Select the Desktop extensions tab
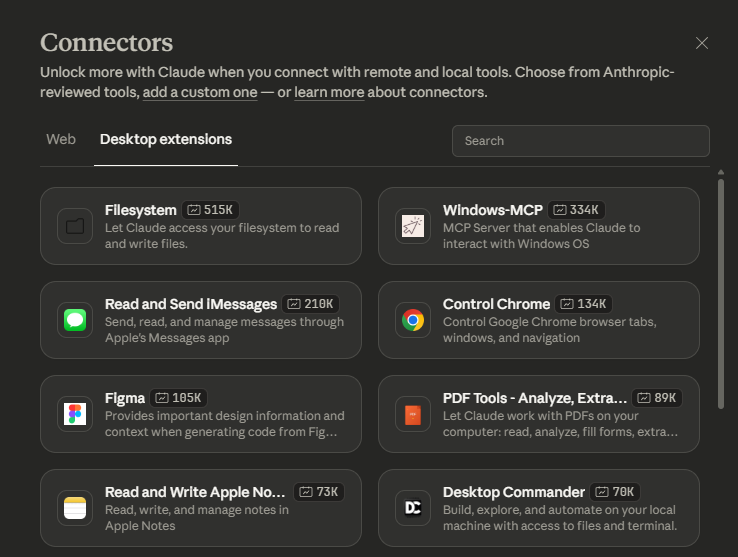This screenshot has width=738, height=557. point(166,139)
